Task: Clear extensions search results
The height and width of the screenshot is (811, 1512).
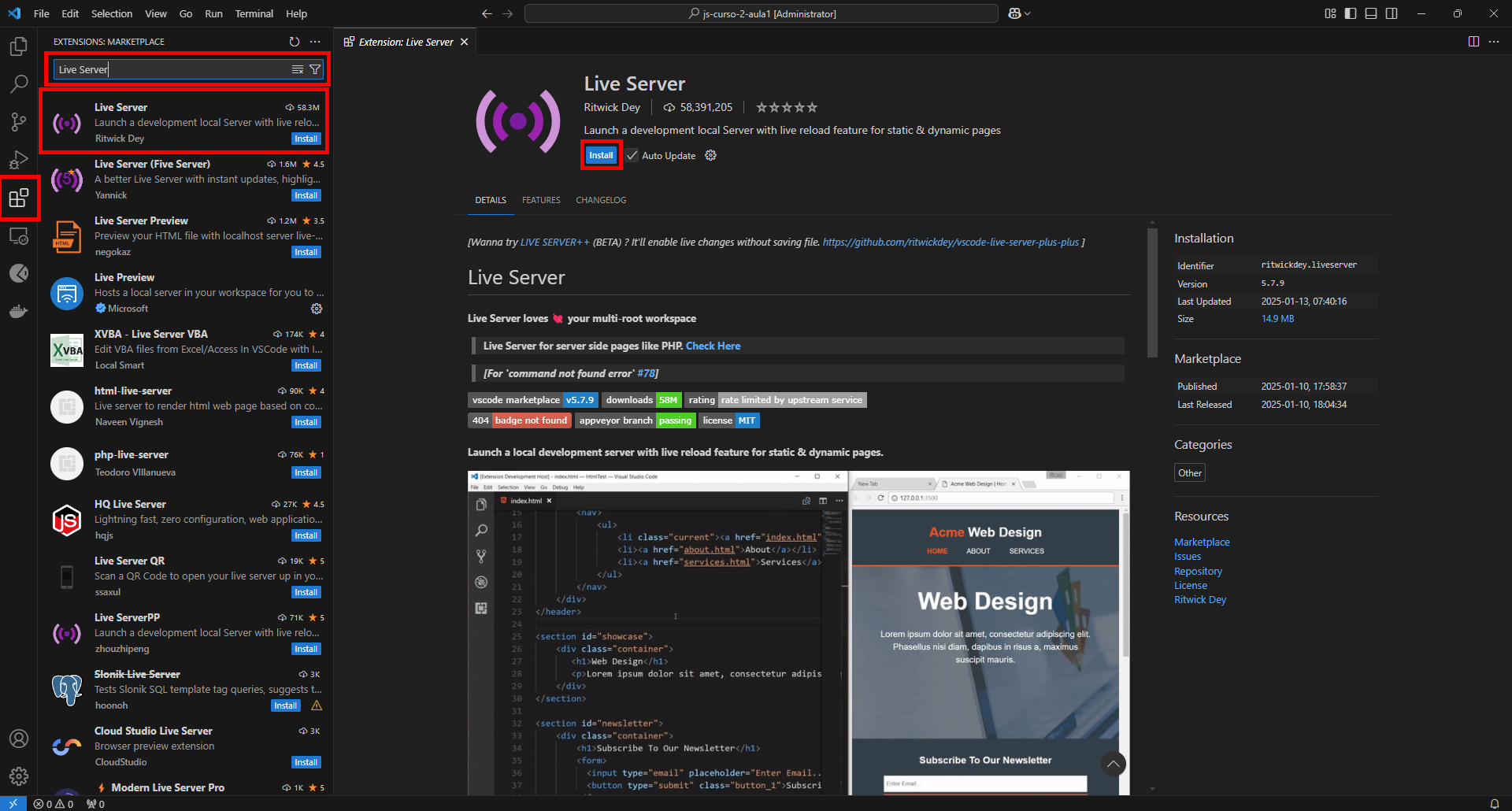Action: coord(298,69)
